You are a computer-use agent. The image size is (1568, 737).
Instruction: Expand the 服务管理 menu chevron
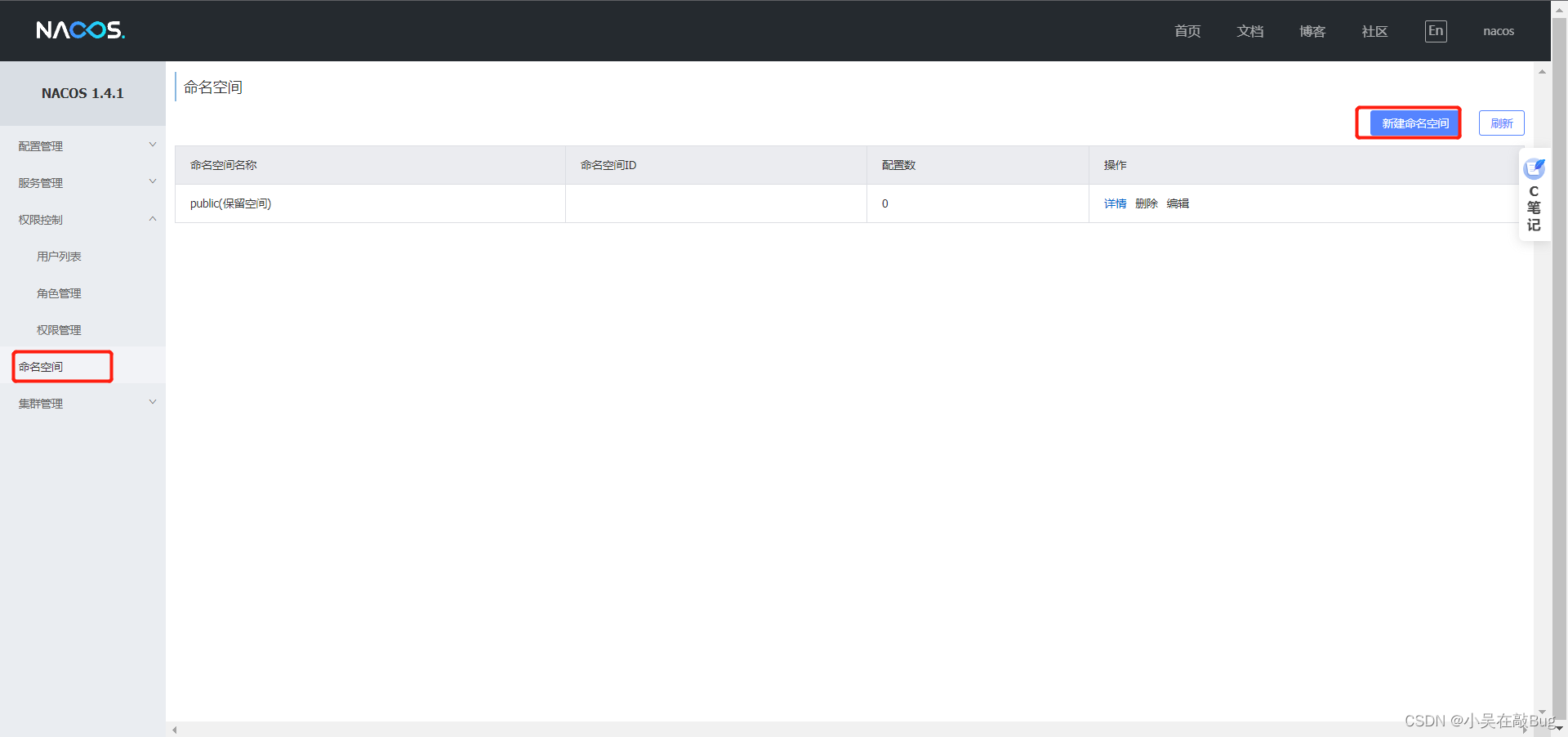(153, 181)
